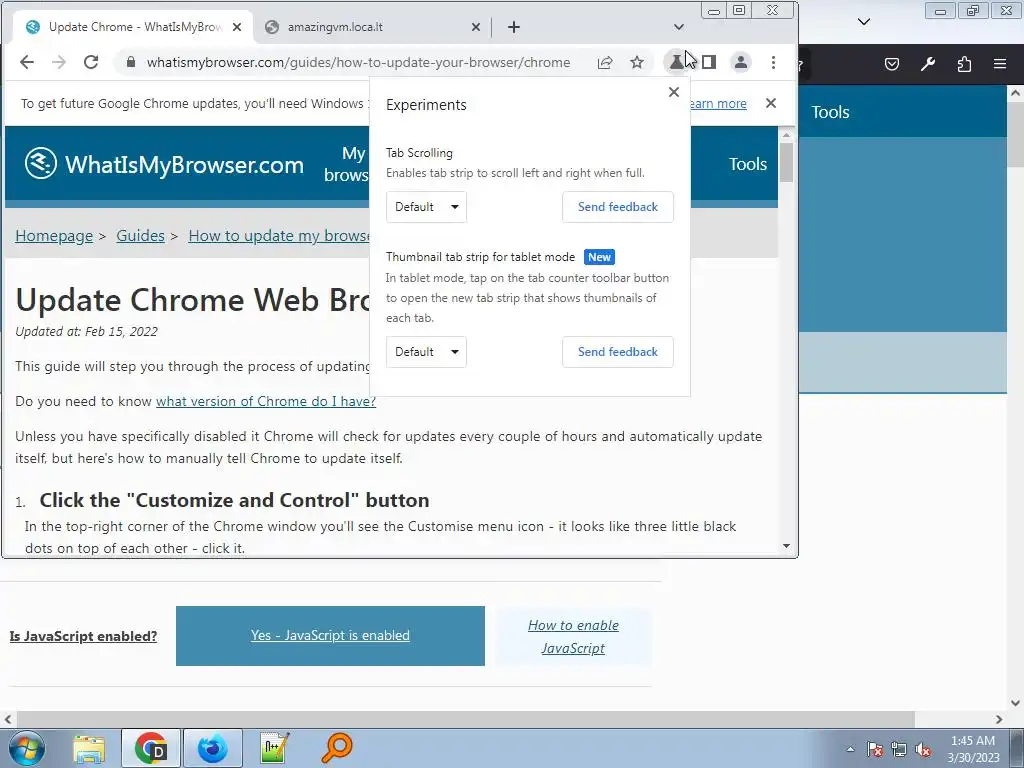Open Tab Scrolling Default dropdown

(x=426, y=207)
